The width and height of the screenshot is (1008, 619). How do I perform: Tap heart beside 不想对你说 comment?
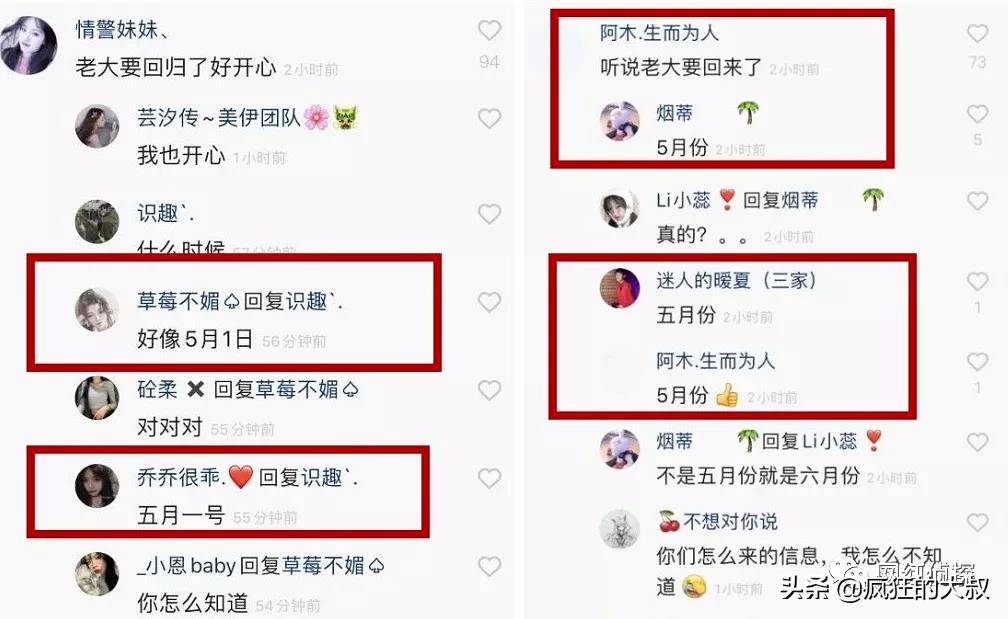pos(977,522)
